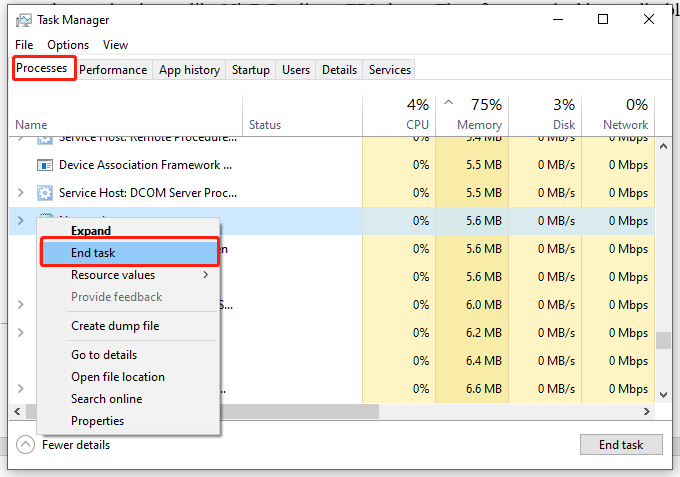Open the Options menu
Image resolution: width=680 pixels, height=477 pixels.
point(68,45)
